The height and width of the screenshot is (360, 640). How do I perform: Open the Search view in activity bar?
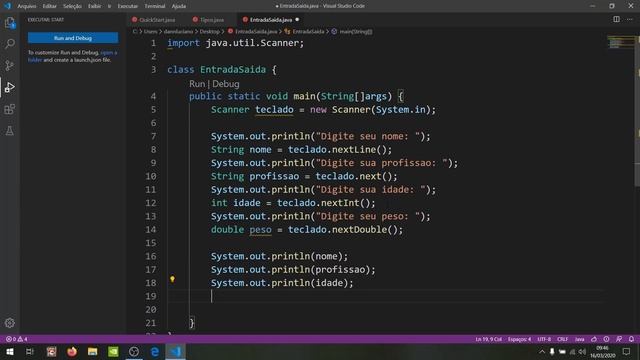pos(10,44)
